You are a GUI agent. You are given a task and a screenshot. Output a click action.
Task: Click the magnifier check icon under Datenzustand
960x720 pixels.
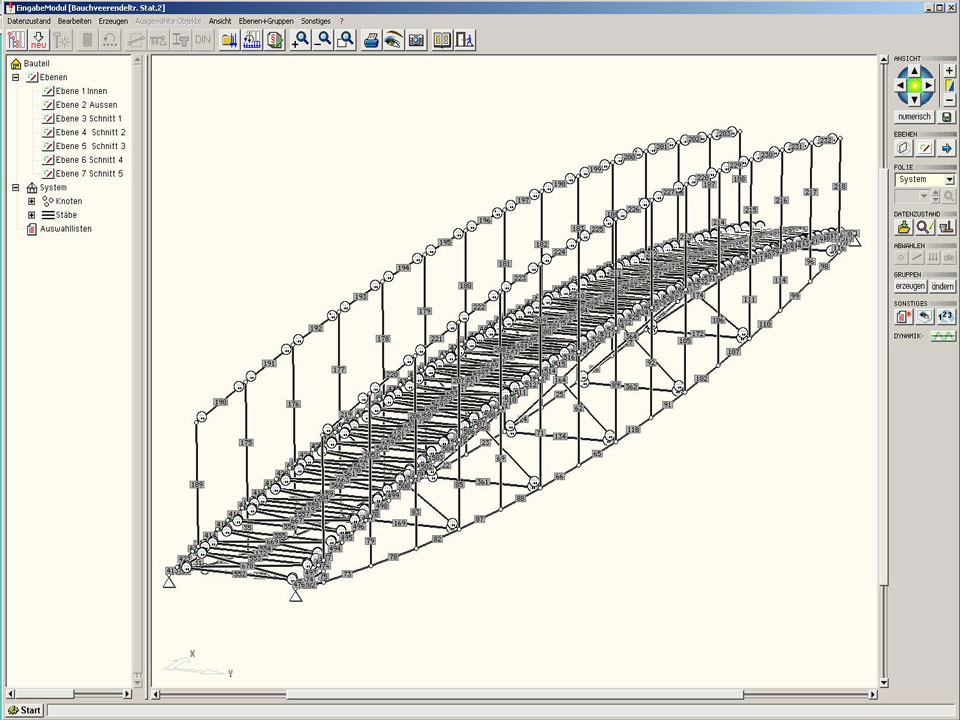(925, 227)
